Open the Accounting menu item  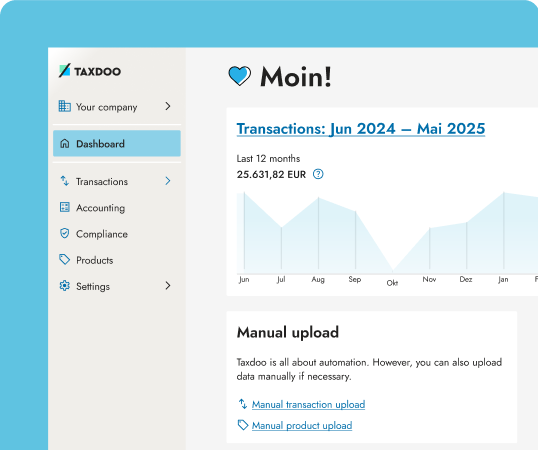[x=100, y=208]
